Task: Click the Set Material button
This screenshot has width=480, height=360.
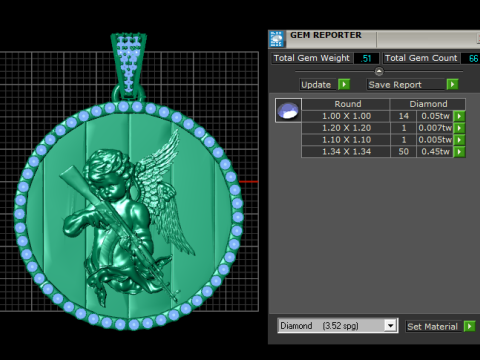Action: coord(433,326)
